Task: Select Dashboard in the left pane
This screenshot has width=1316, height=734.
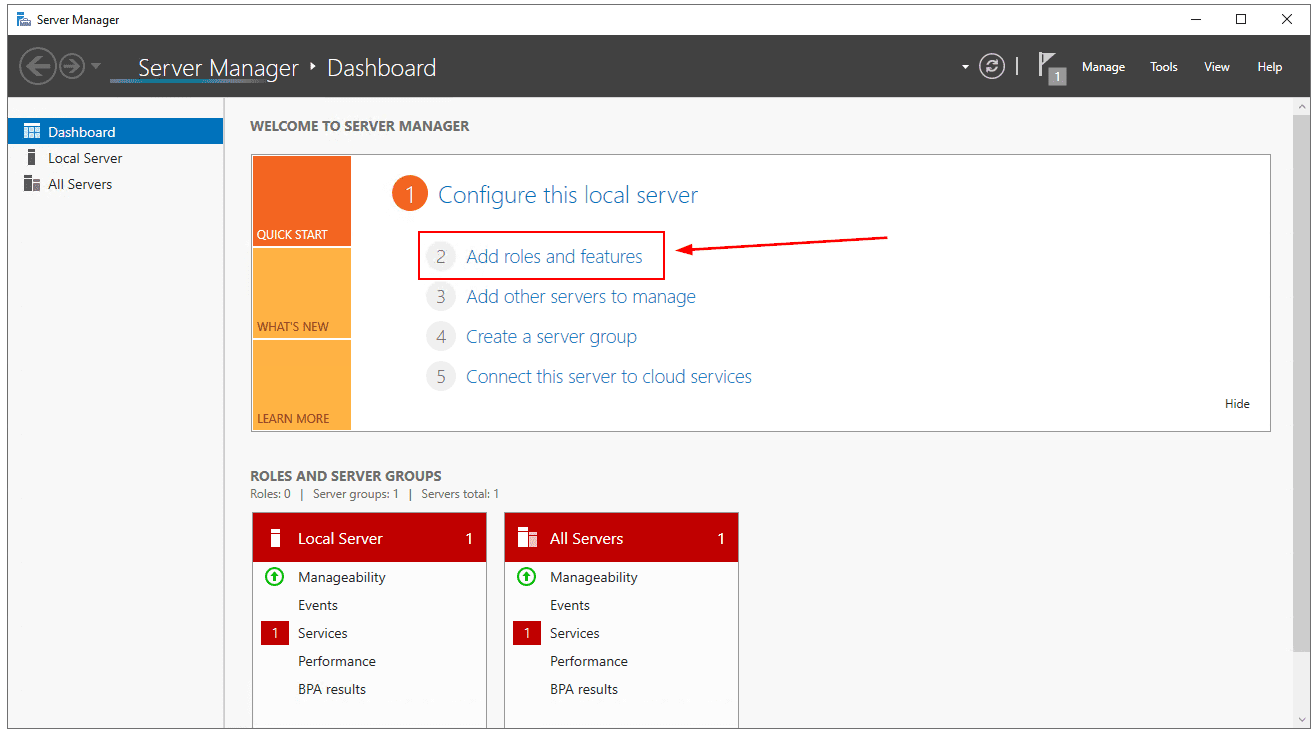Action: tap(115, 132)
